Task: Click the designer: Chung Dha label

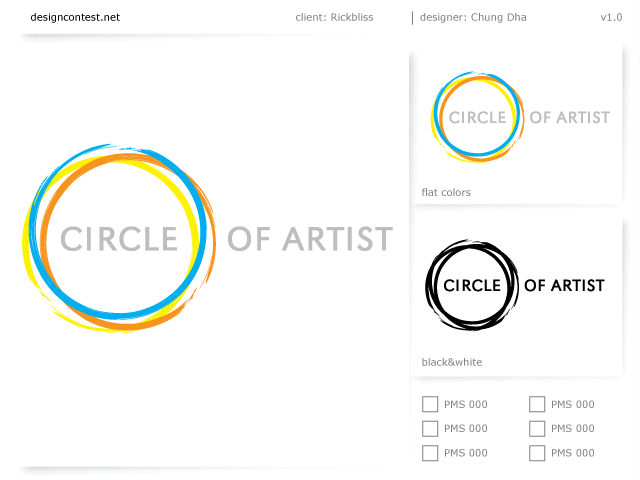Action: click(x=473, y=17)
